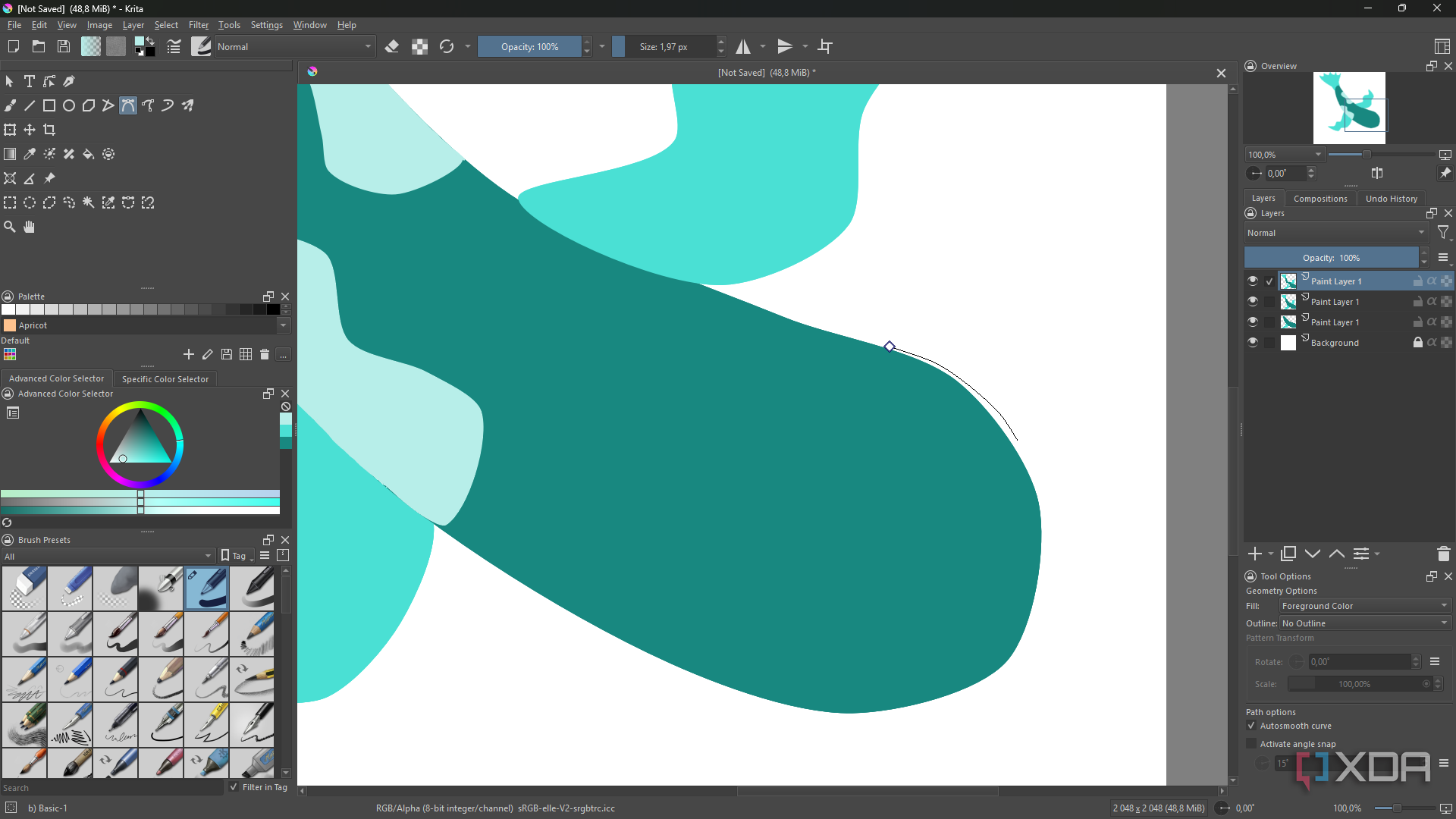The height and width of the screenshot is (819, 1456).
Task: Select the Rectangular Selection tool
Action: [10, 202]
